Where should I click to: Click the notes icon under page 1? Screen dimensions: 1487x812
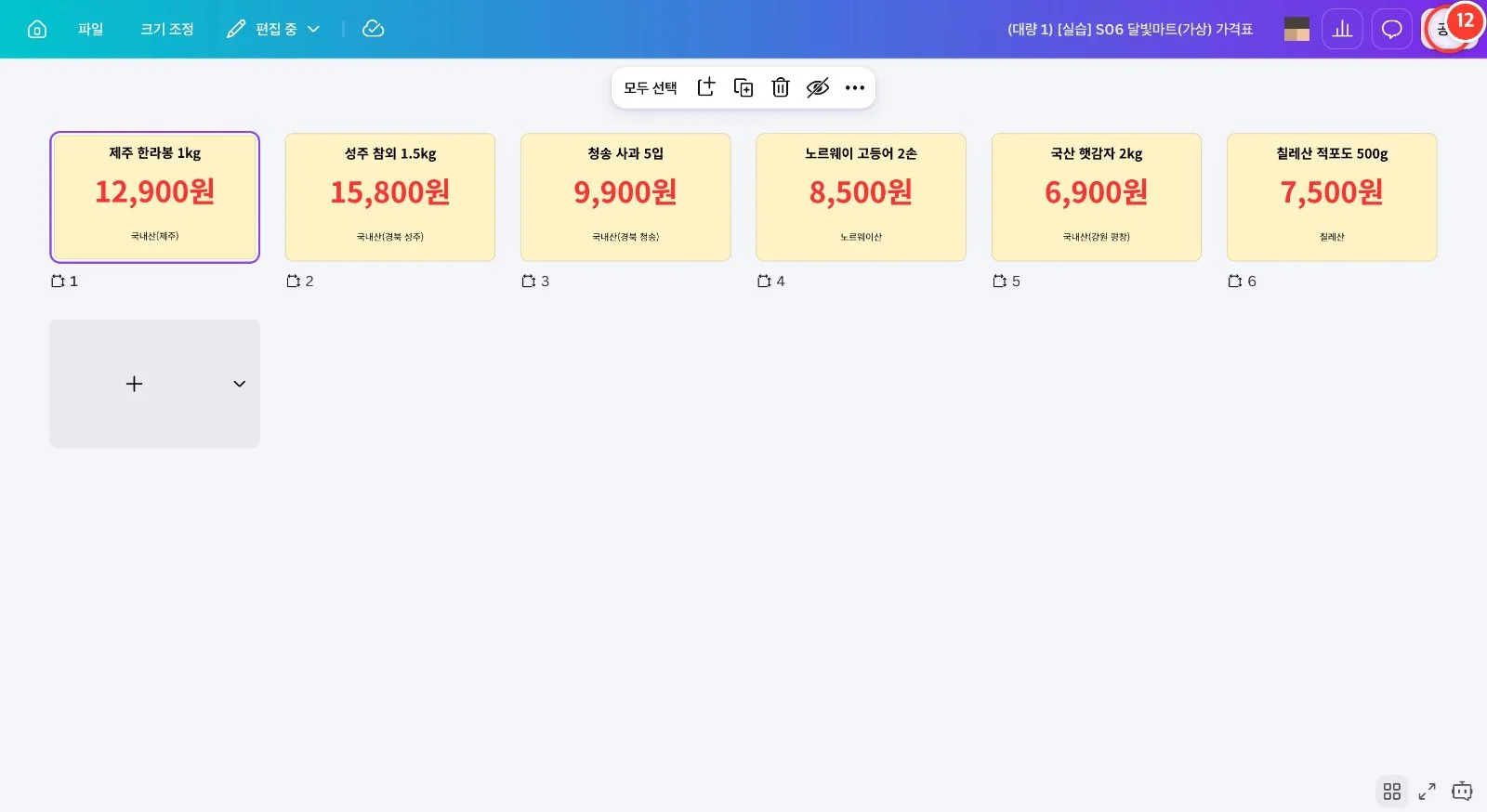[58, 281]
